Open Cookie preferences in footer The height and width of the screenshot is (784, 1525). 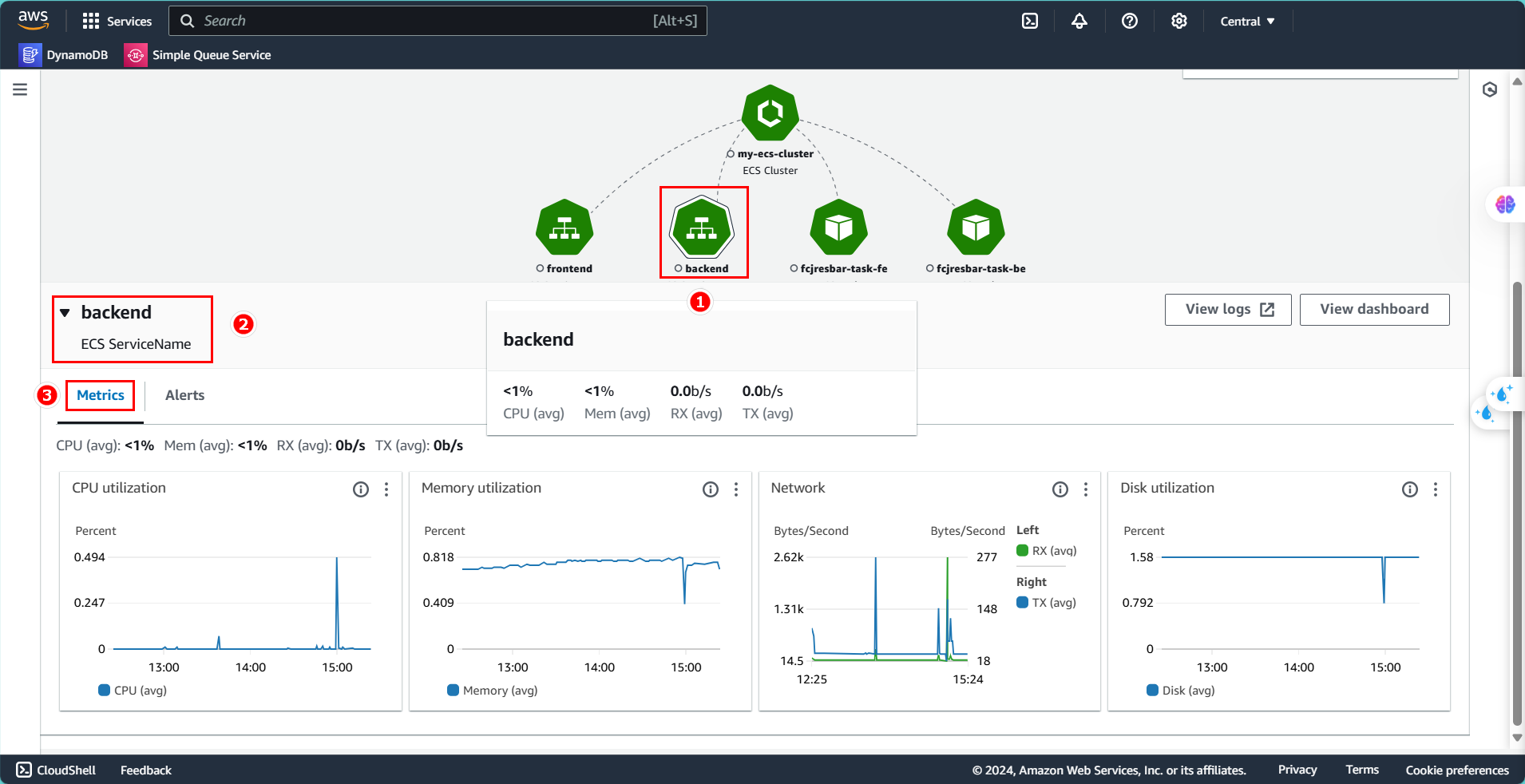pos(1457,770)
